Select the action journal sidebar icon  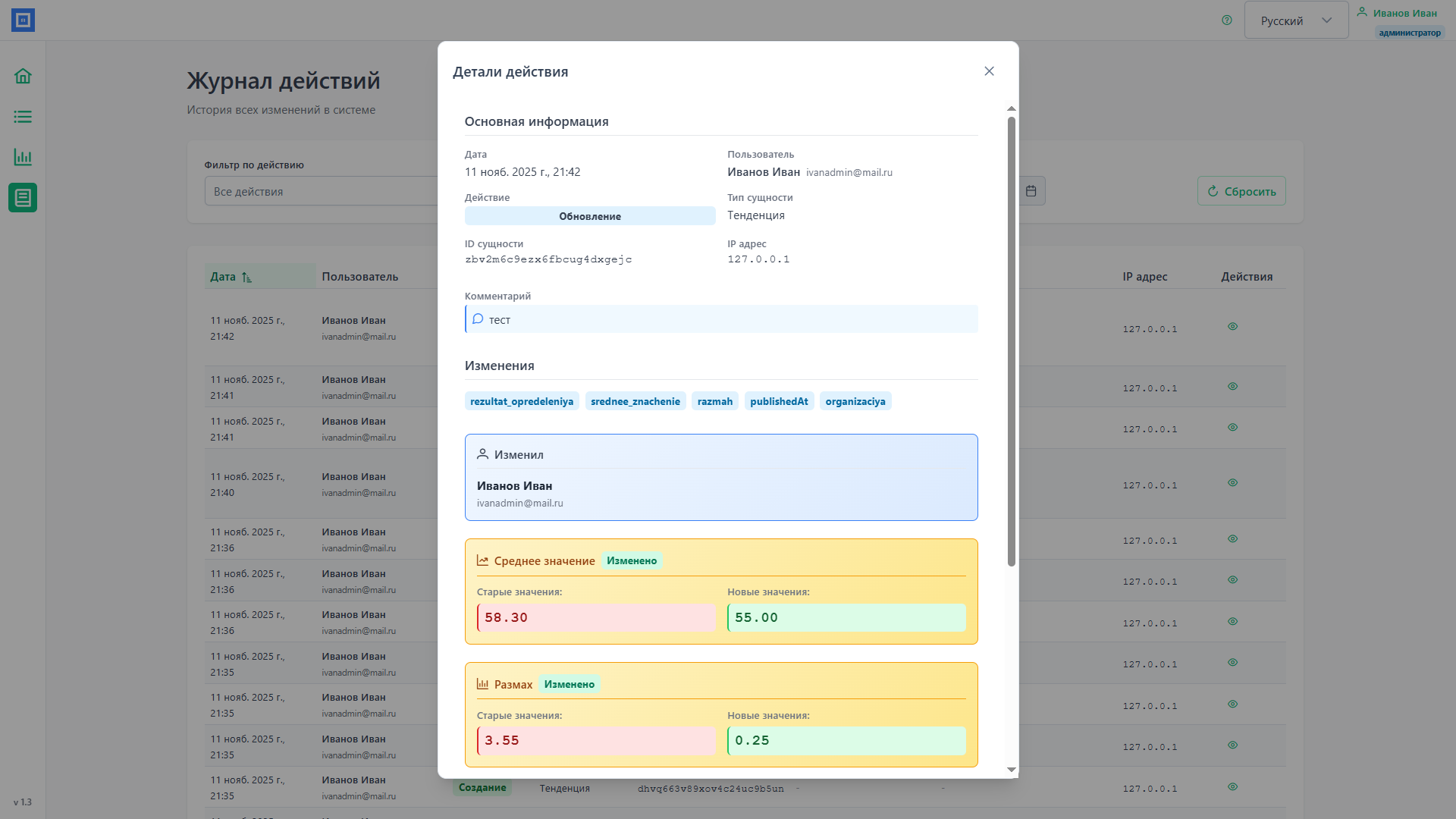tap(23, 198)
